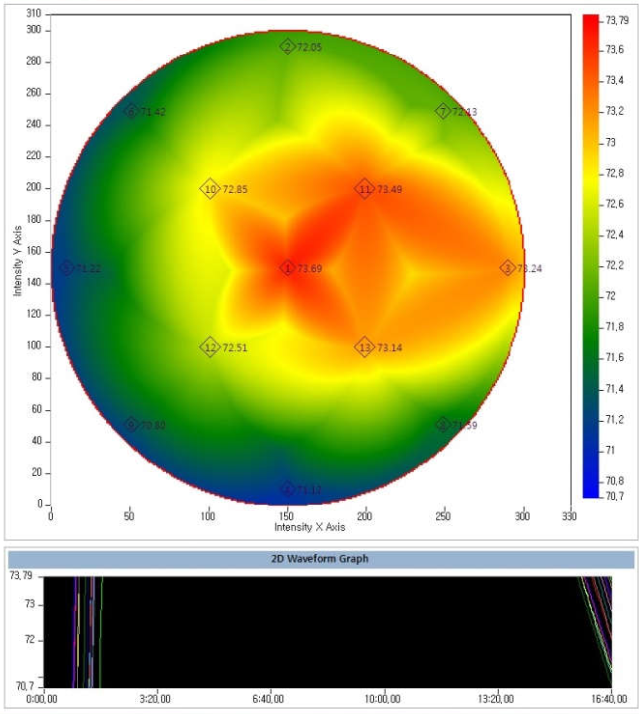Select the marker at the bottom edge of the circle
The image size is (639, 714).
pyautogui.click(x=287, y=489)
